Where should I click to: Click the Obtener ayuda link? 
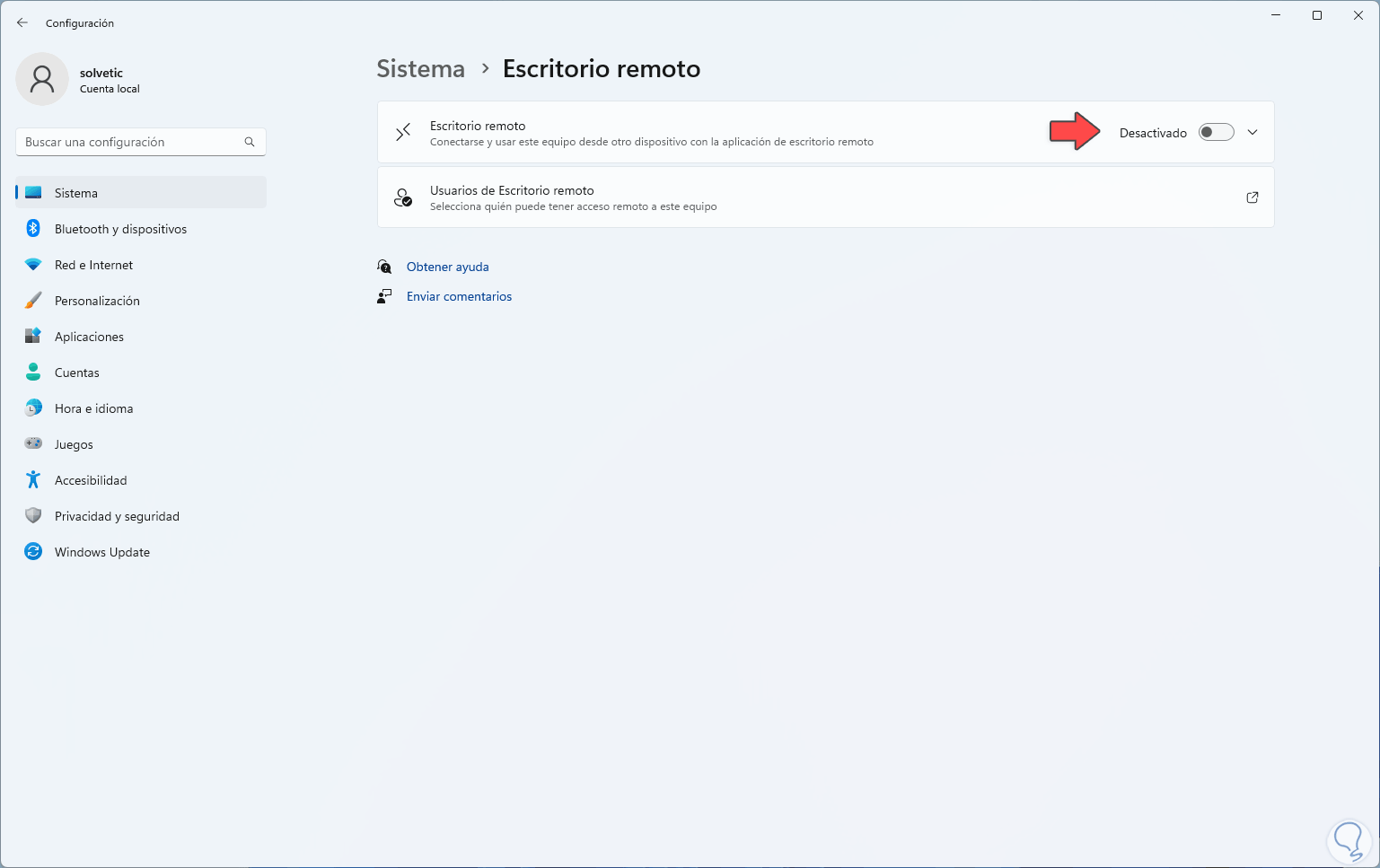[x=447, y=267]
